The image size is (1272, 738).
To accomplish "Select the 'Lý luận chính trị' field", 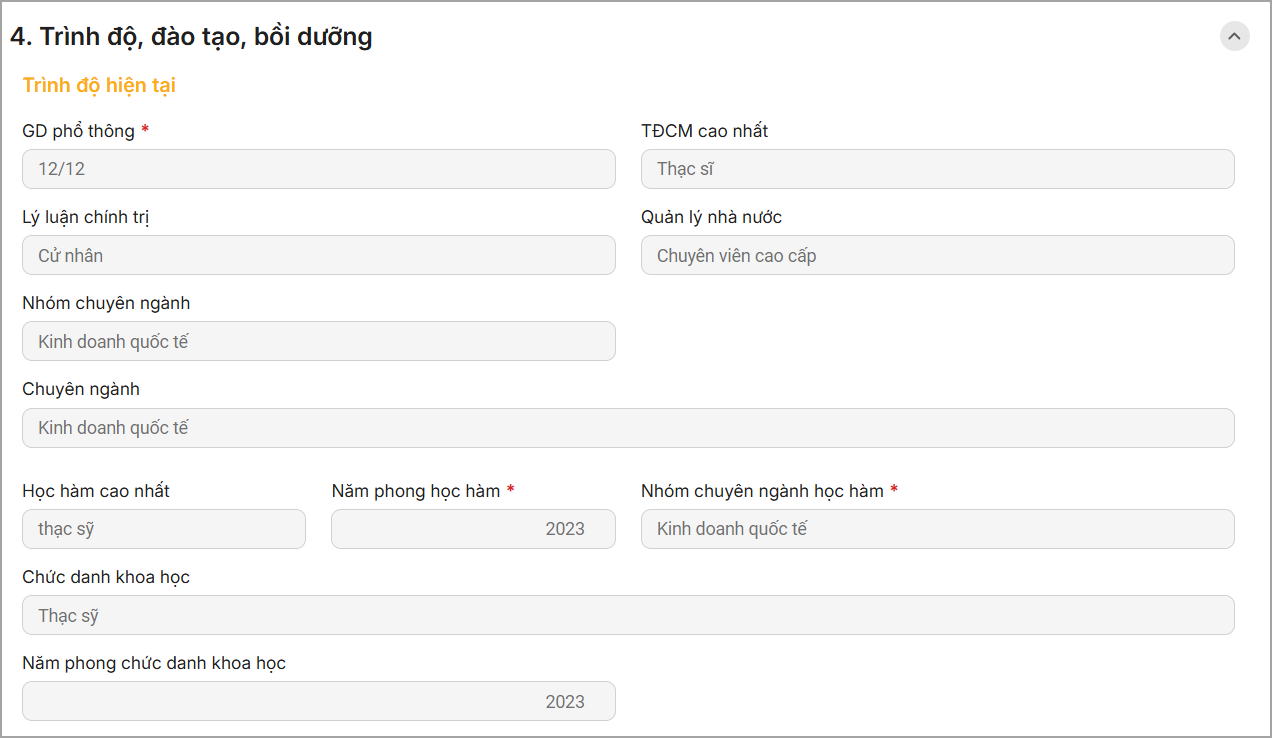I will [x=318, y=255].
